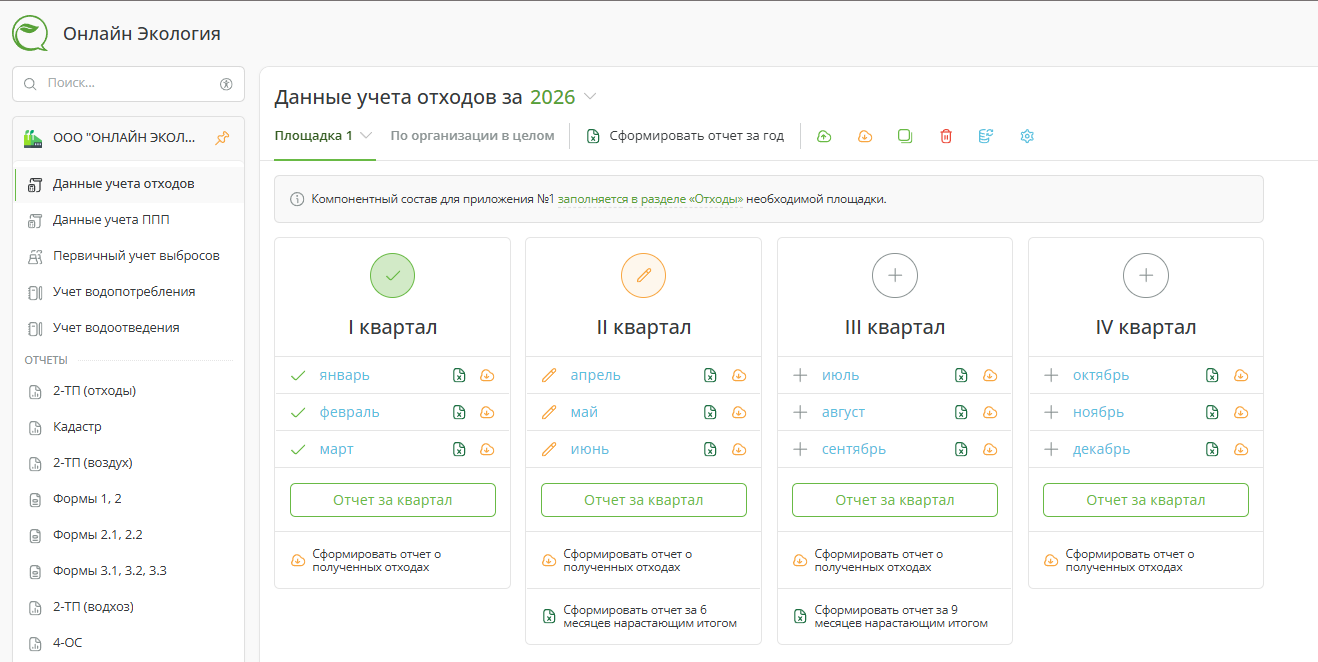Export апрель to Excel icon
The height and width of the screenshot is (662, 1318).
click(x=710, y=375)
